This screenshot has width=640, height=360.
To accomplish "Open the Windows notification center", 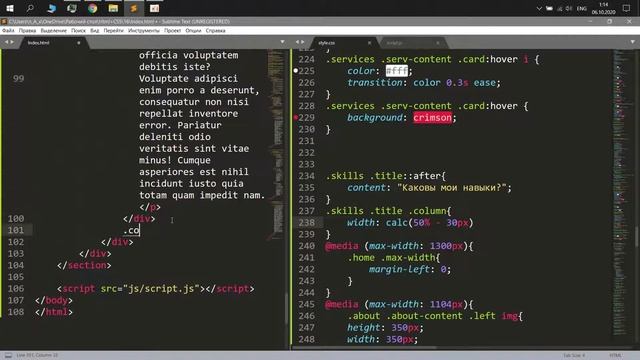I will point(627,8).
